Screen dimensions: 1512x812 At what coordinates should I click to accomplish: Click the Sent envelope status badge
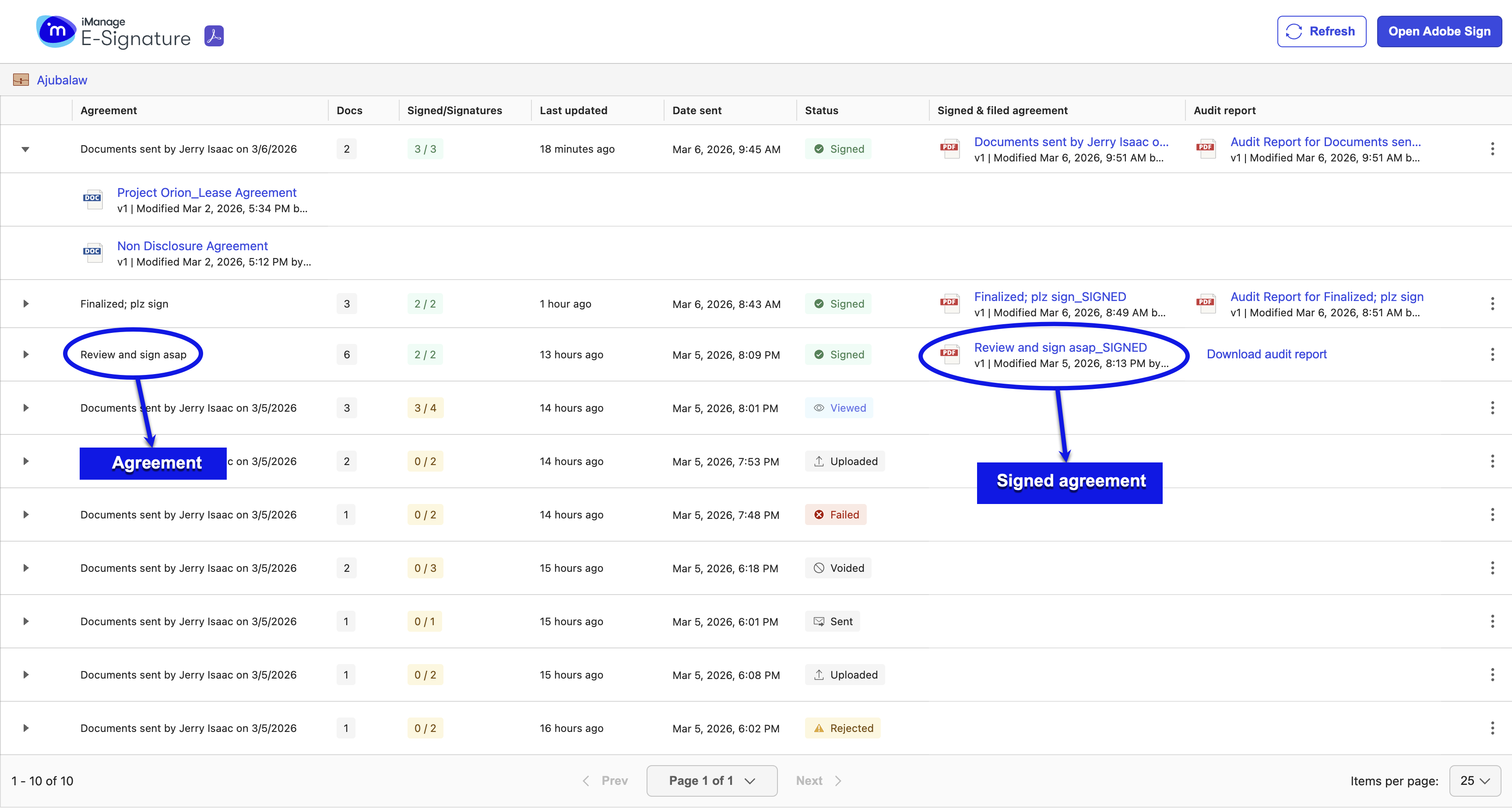tap(832, 621)
